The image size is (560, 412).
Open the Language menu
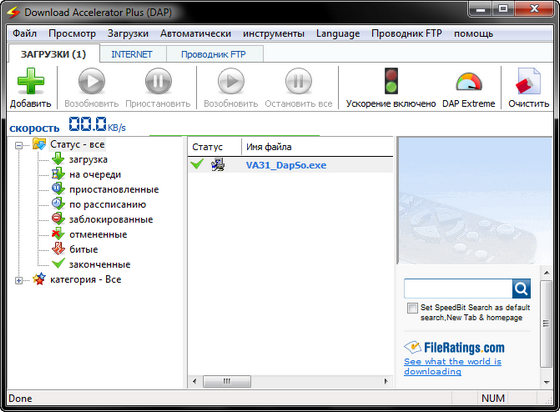click(x=338, y=34)
